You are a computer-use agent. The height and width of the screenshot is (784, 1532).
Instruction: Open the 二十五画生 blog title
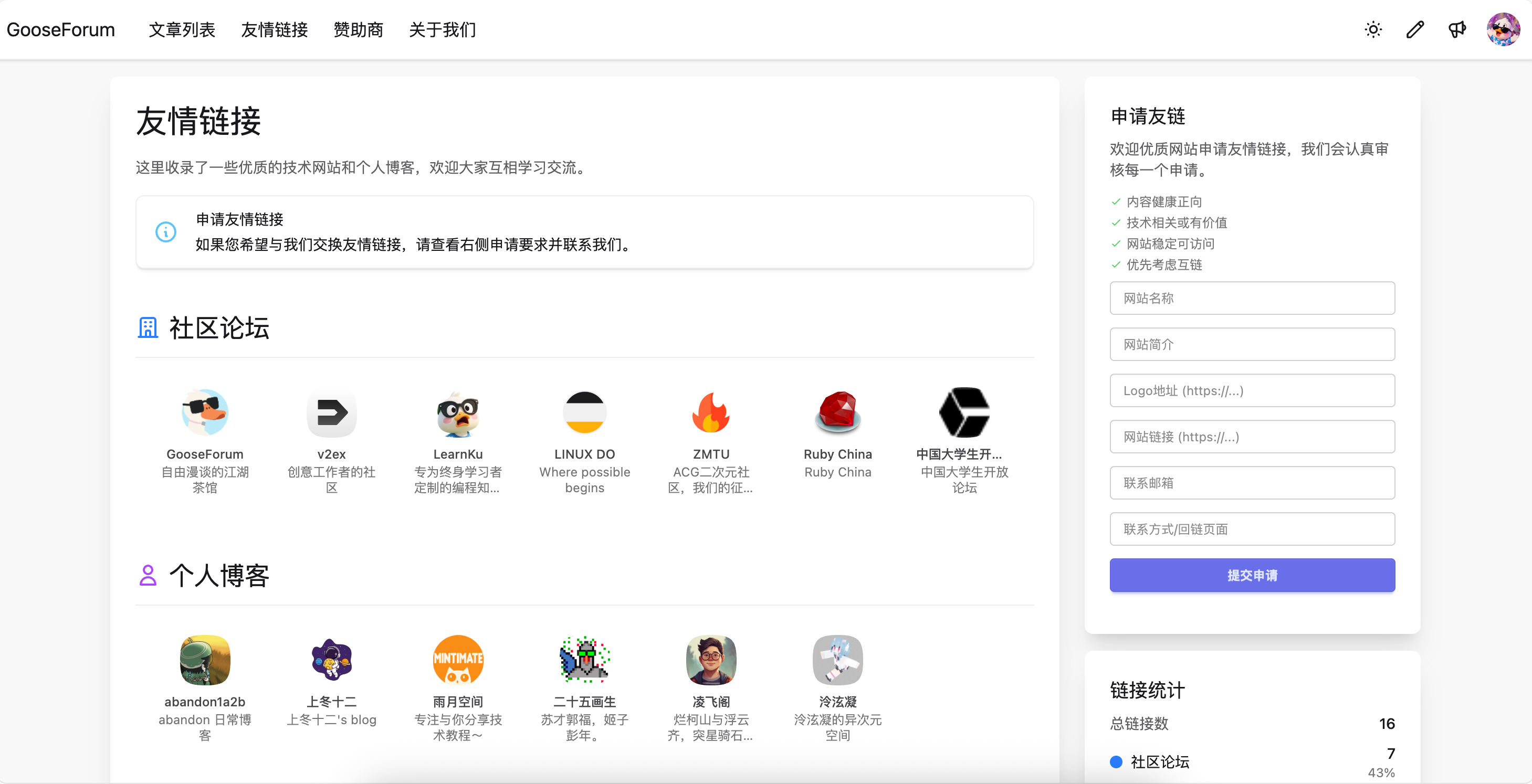(x=585, y=702)
